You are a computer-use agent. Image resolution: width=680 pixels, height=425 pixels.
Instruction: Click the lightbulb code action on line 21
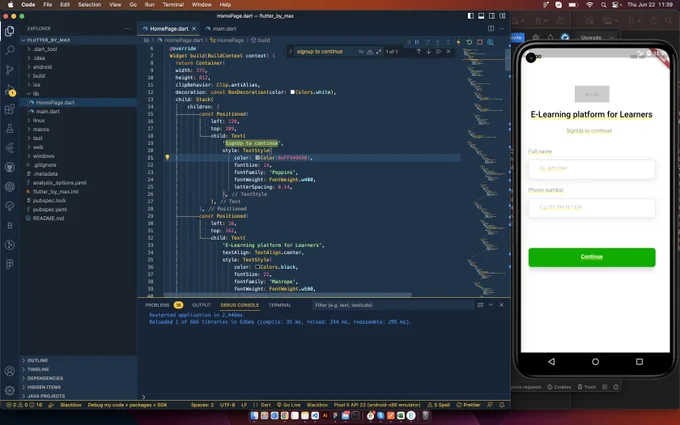(x=167, y=157)
